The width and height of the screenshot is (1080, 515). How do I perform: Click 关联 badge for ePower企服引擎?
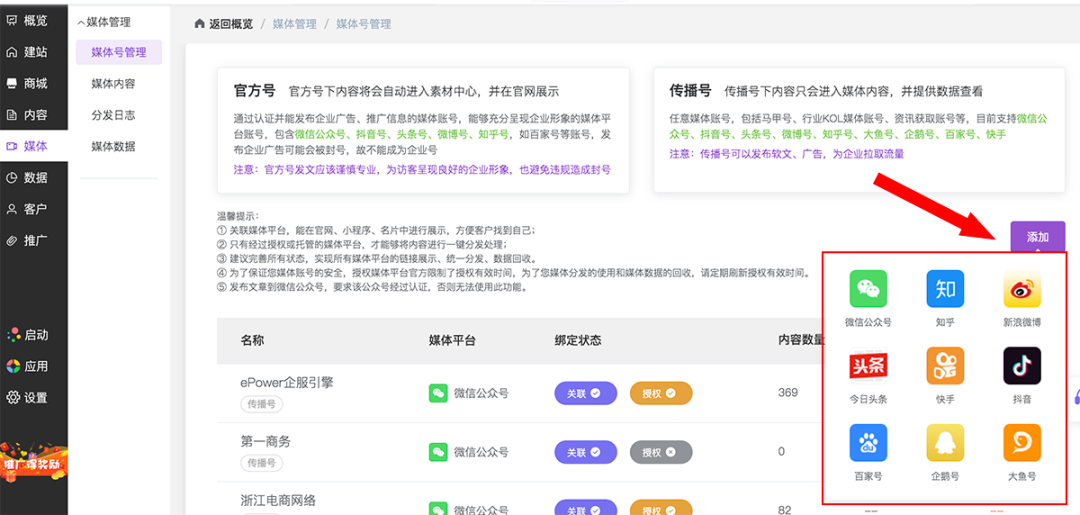tap(585, 393)
